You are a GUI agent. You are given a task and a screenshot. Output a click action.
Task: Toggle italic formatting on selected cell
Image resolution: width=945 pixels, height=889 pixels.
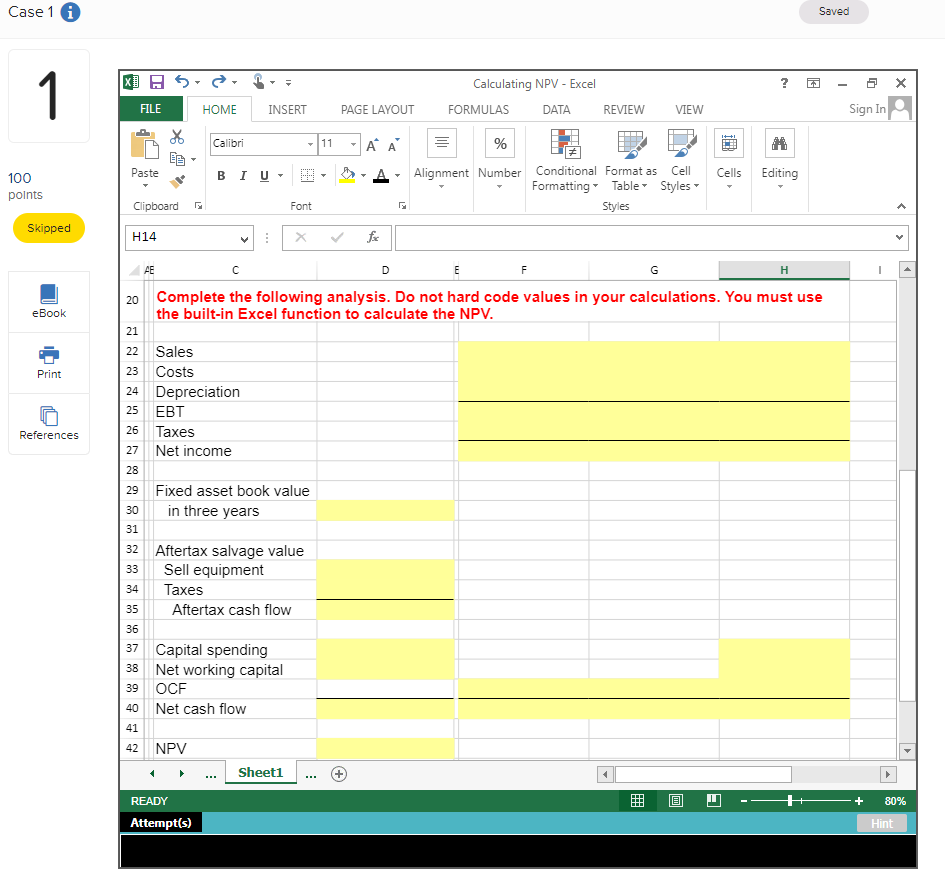click(x=241, y=175)
